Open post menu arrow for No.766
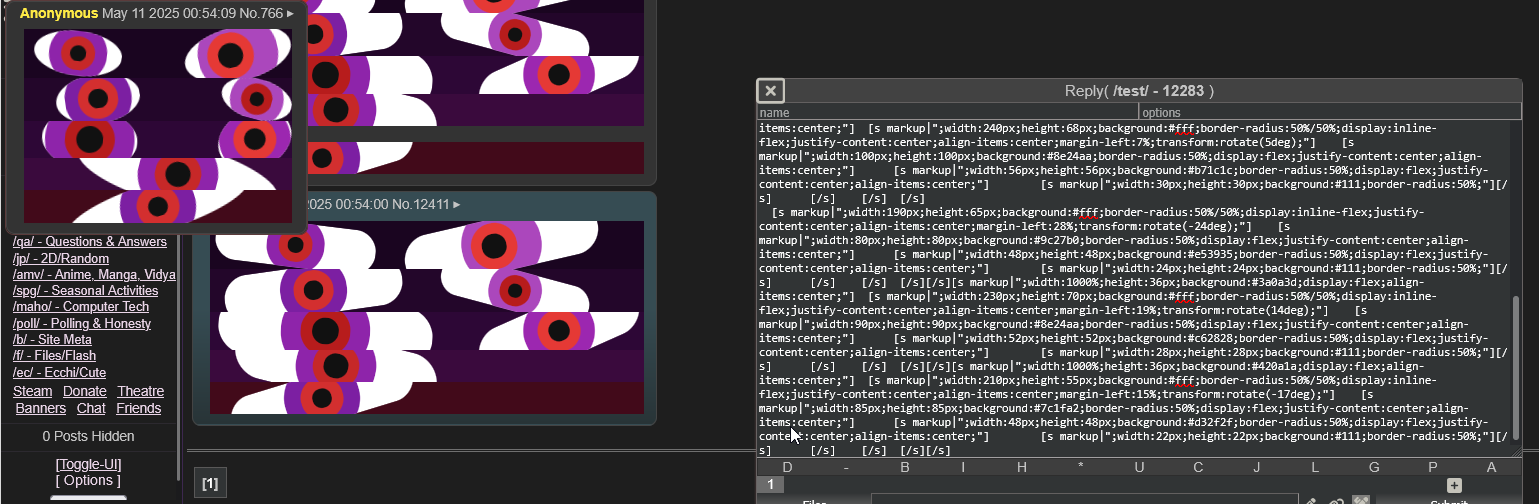Viewport: 1539px width, 504px height. click(x=291, y=13)
